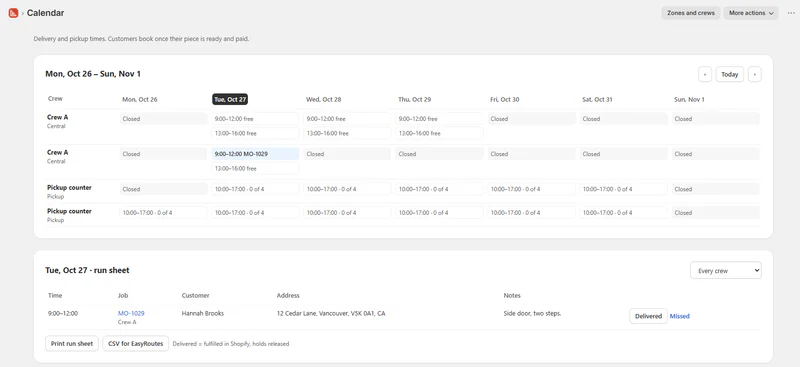Select the Thu, Oct 29 column header
Image resolution: width=800 pixels, height=367 pixels.
[414, 99]
